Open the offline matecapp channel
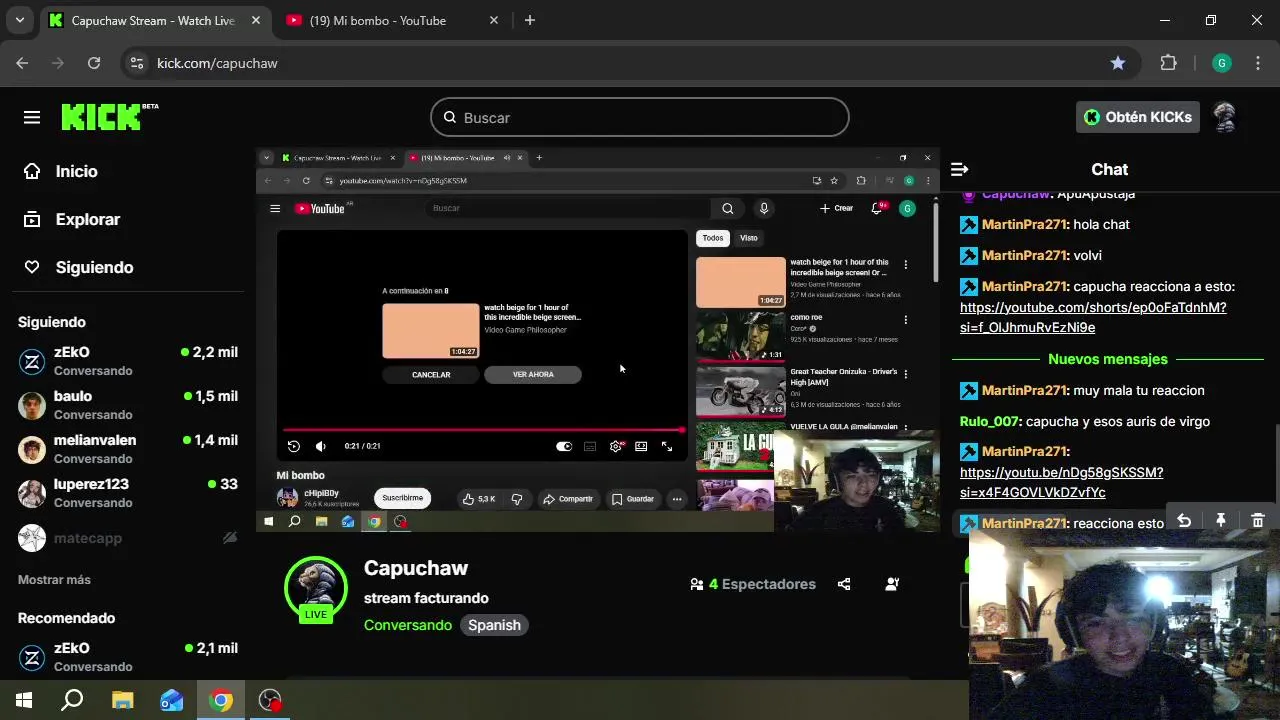 [x=128, y=538]
